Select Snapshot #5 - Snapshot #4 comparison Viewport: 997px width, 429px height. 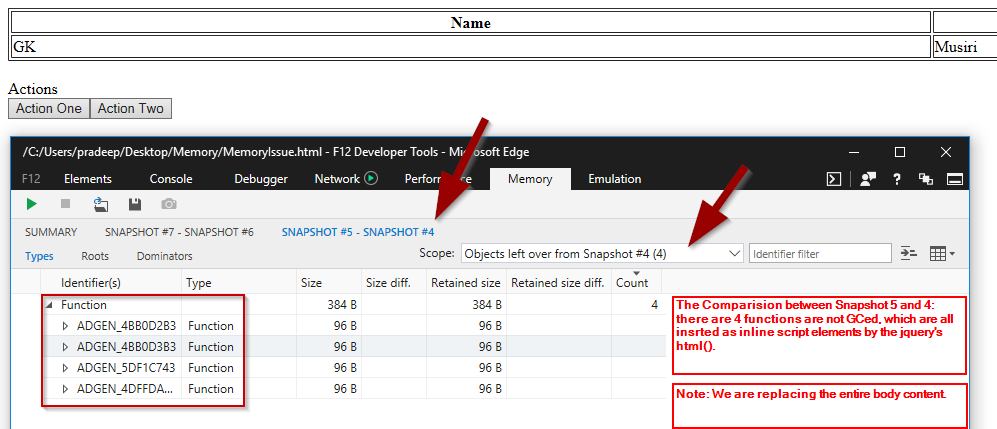(x=358, y=232)
